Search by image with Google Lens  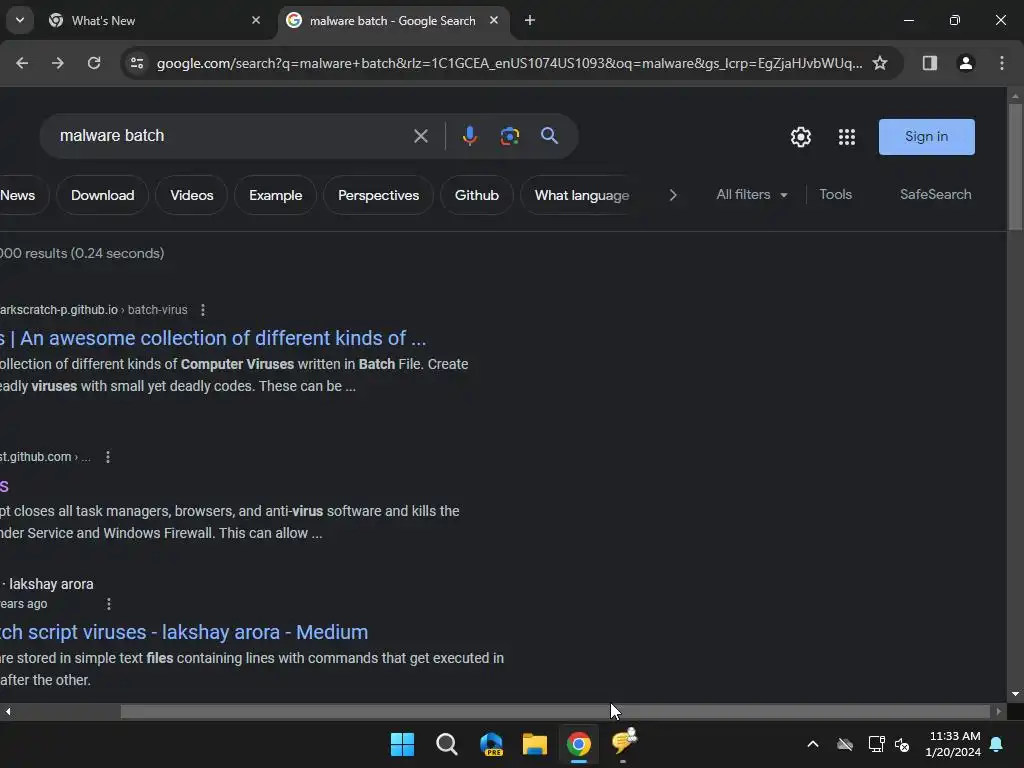(509, 136)
